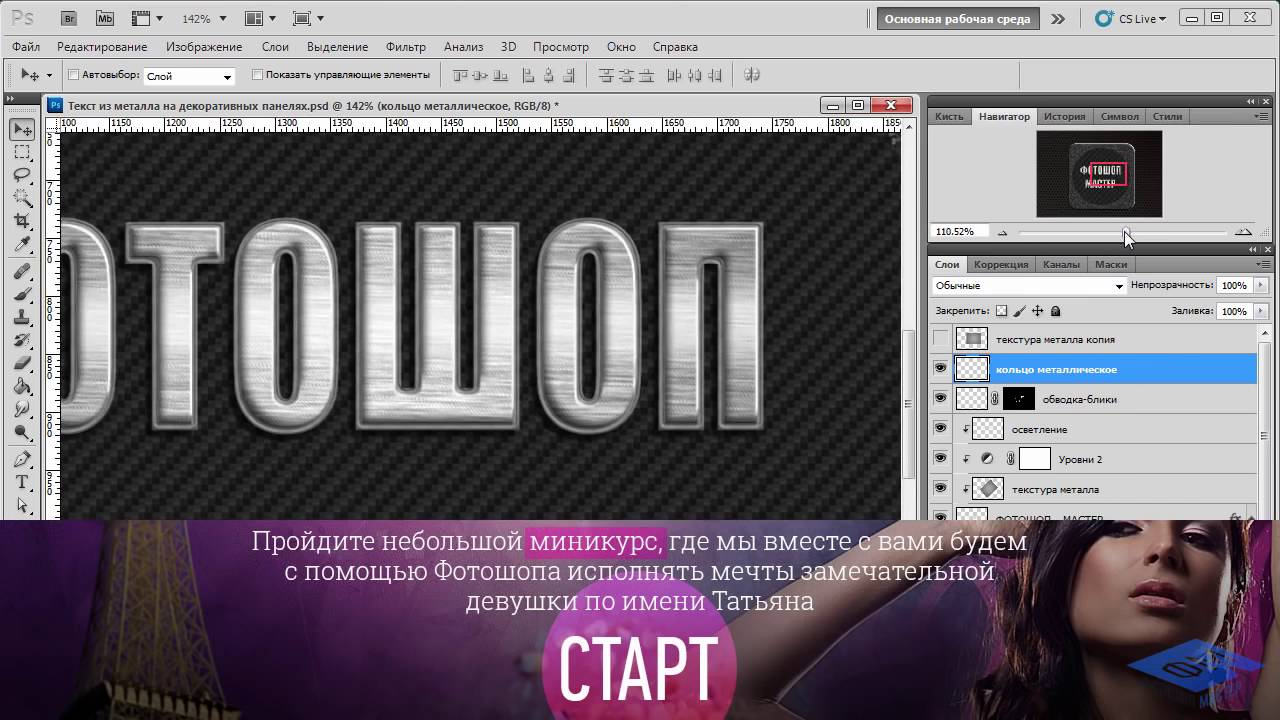Open the Изображение menu
This screenshot has height=720, width=1280.
[204, 47]
